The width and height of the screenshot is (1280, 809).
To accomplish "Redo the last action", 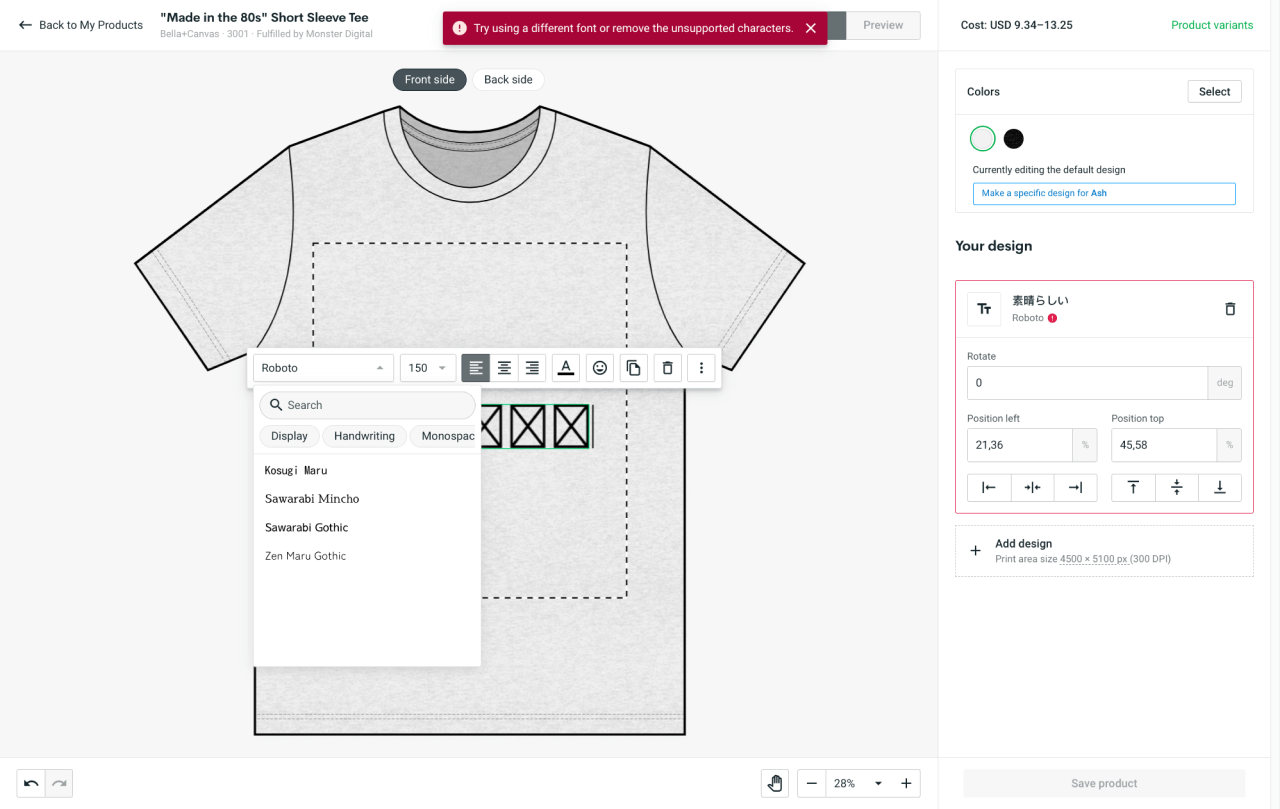I will click(x=59, y=783).
